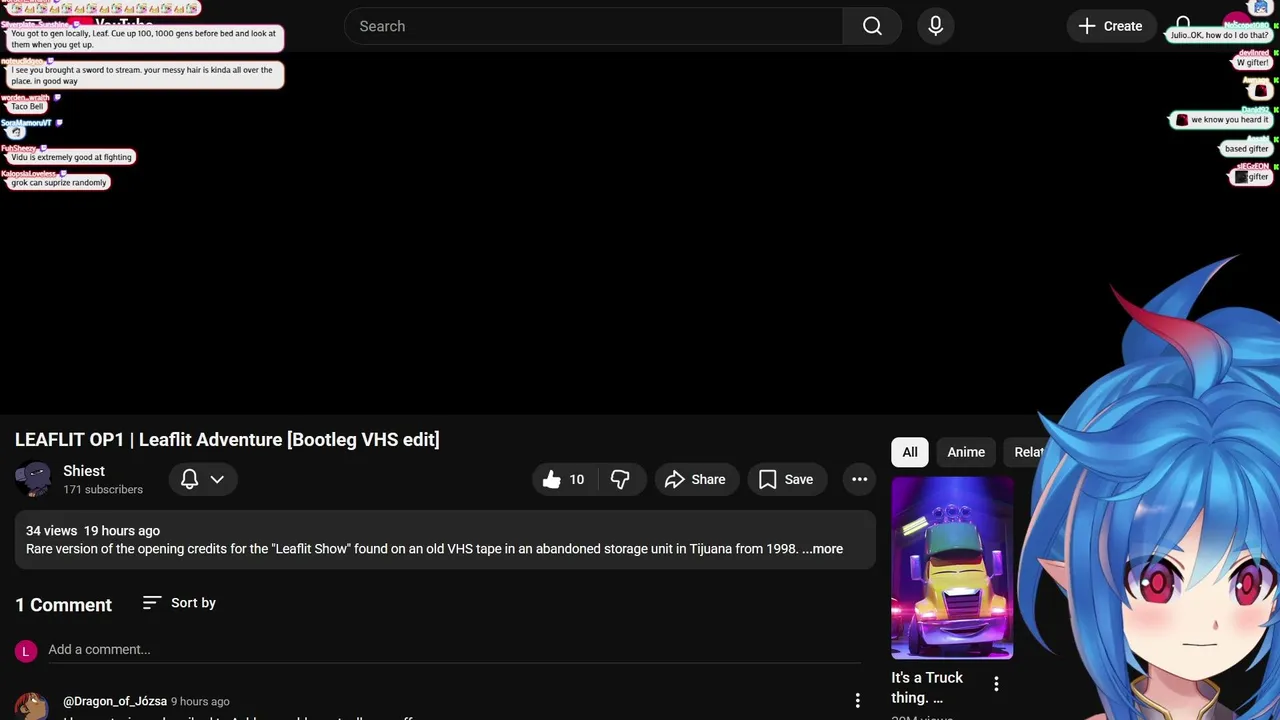Click chat message 'grok can suprize randomly'
This screenshot has height=720, width=1280.
pos(58,183)
